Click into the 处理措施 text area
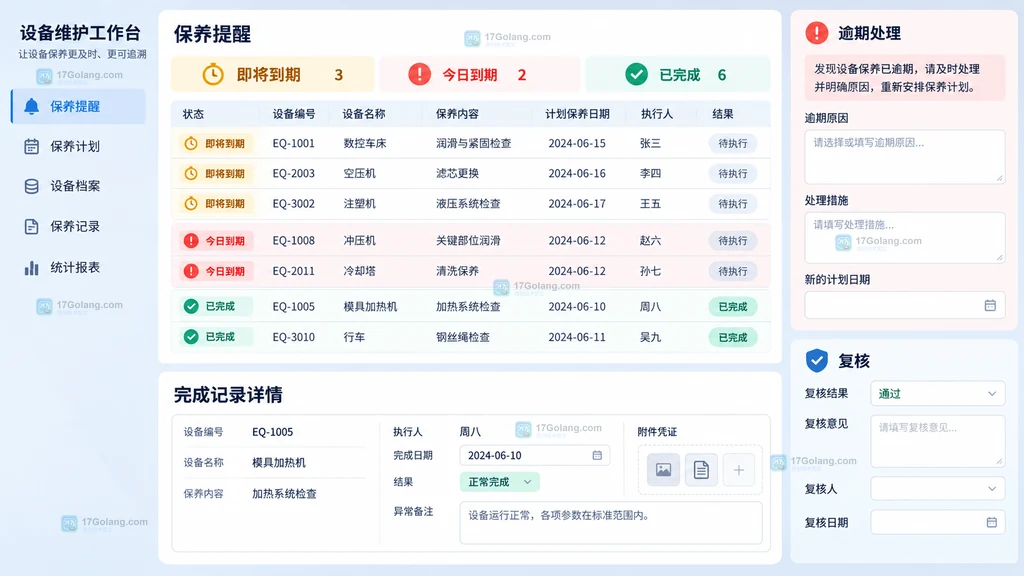Image resolution: width=1024 pixels, height=576 pixels. click(x=904, y=238)
